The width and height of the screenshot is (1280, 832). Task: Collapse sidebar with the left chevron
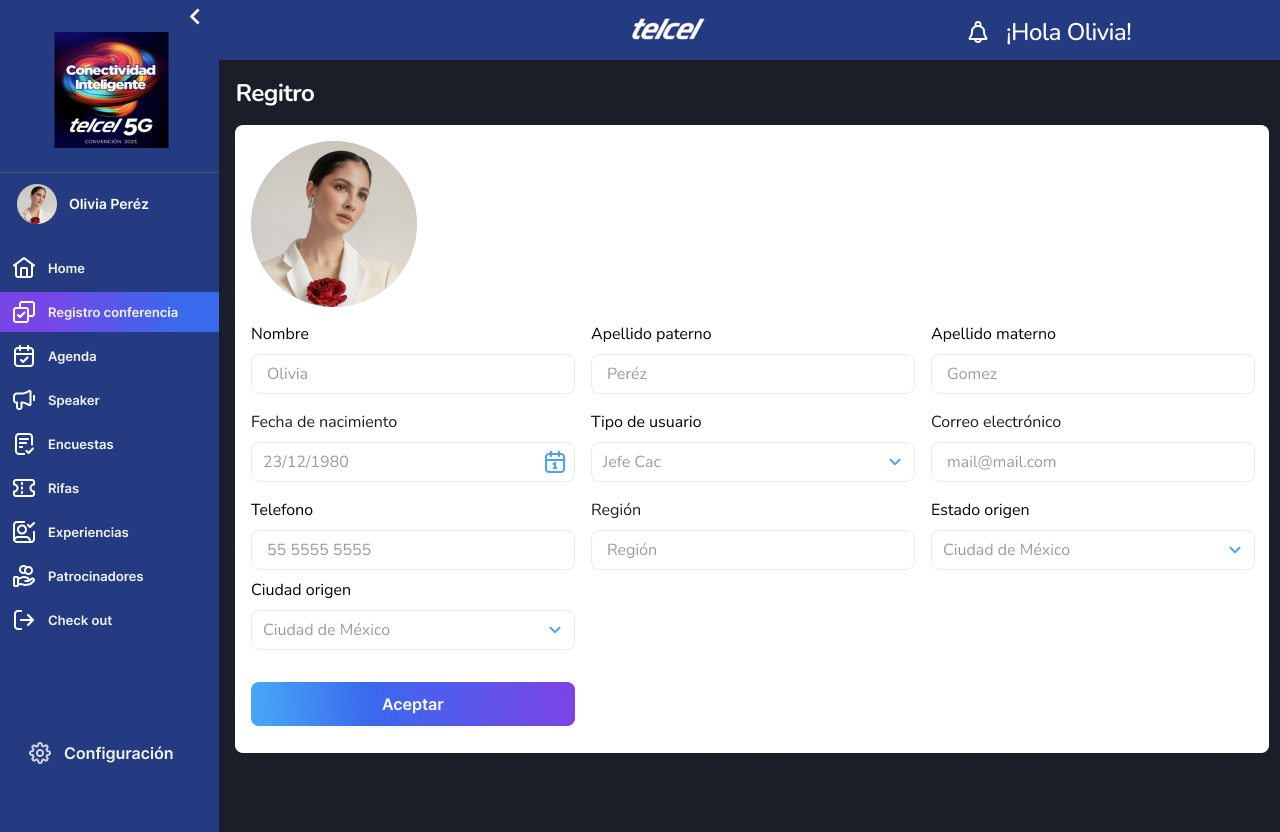[x=195, y=16]
